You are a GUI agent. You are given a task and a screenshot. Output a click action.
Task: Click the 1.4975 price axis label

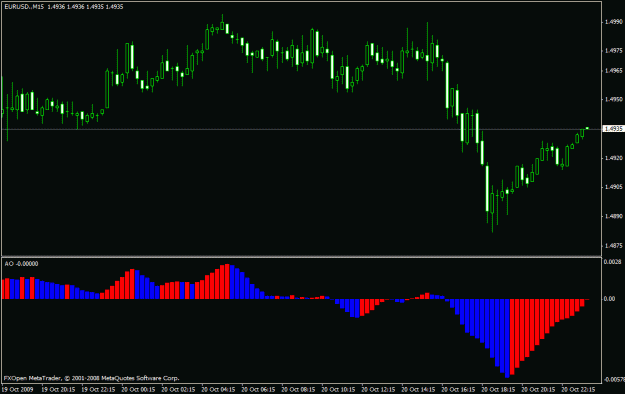pos(614,51)
